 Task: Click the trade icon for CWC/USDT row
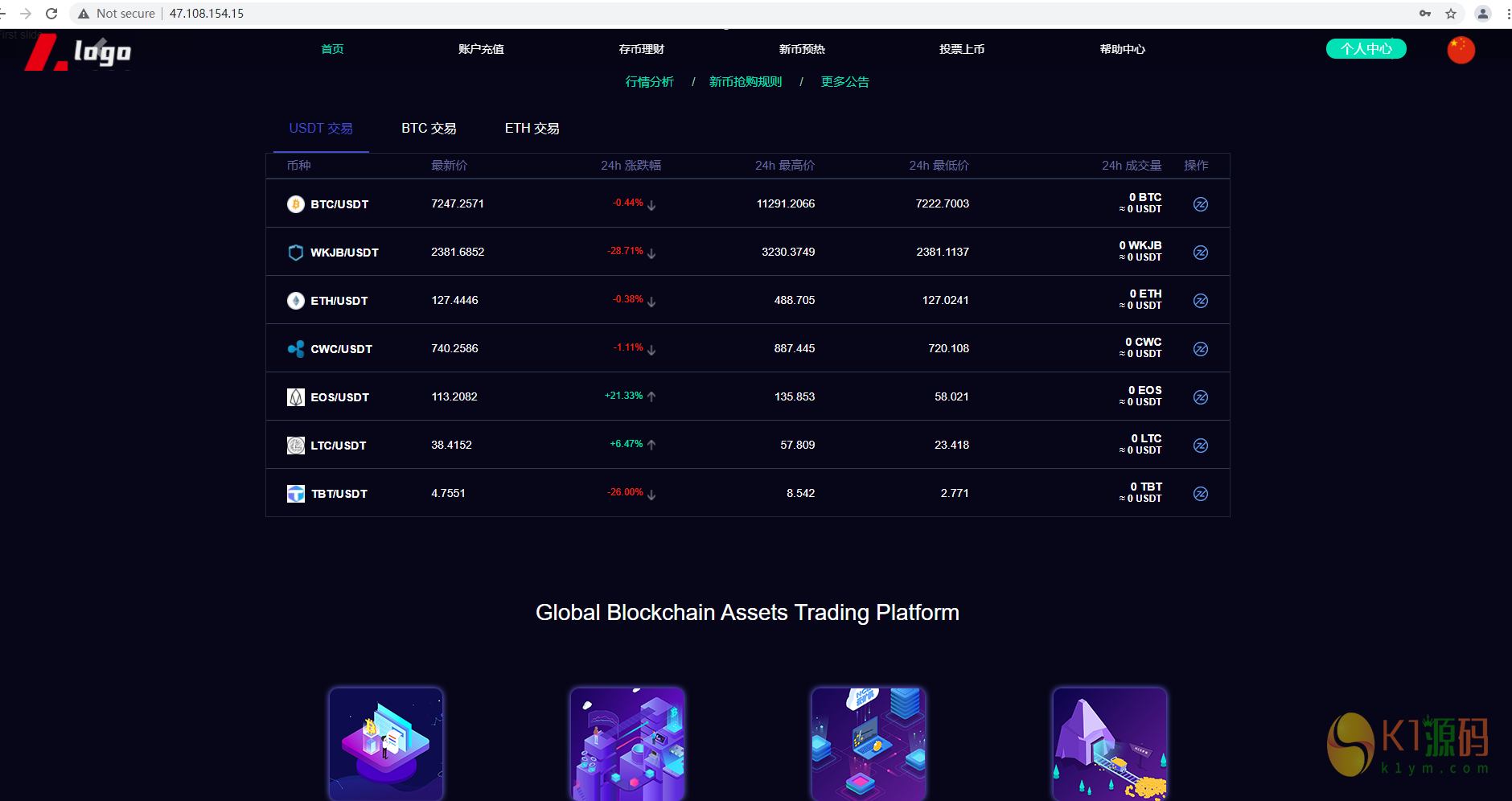coord(1201,349)
